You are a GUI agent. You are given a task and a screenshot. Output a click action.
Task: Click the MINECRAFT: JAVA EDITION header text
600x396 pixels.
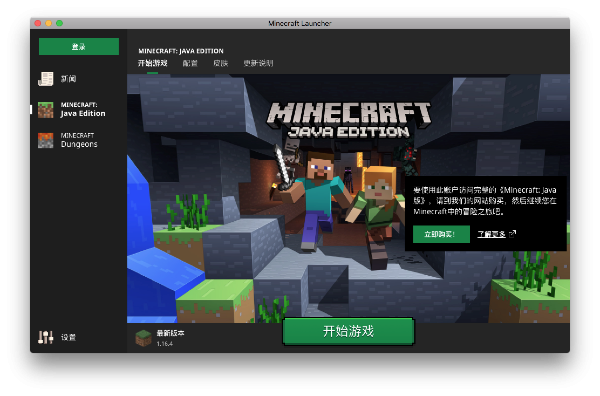(181, 51)
